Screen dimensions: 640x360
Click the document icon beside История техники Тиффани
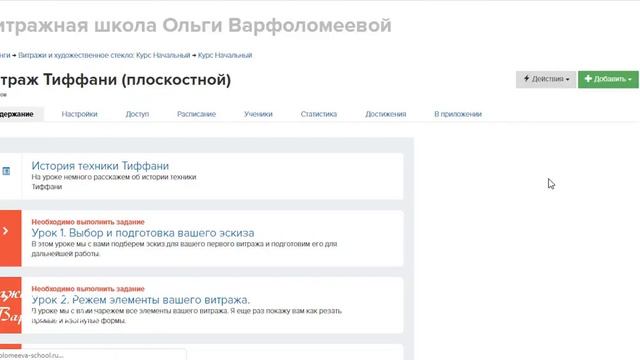tap(6, 171)
